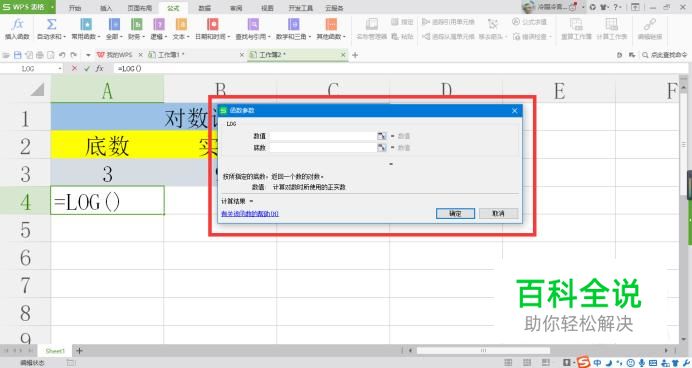Click the Open folder icon in quick toolbar
692x368 pixels.
pyautogui.click(x=6, y=55)
